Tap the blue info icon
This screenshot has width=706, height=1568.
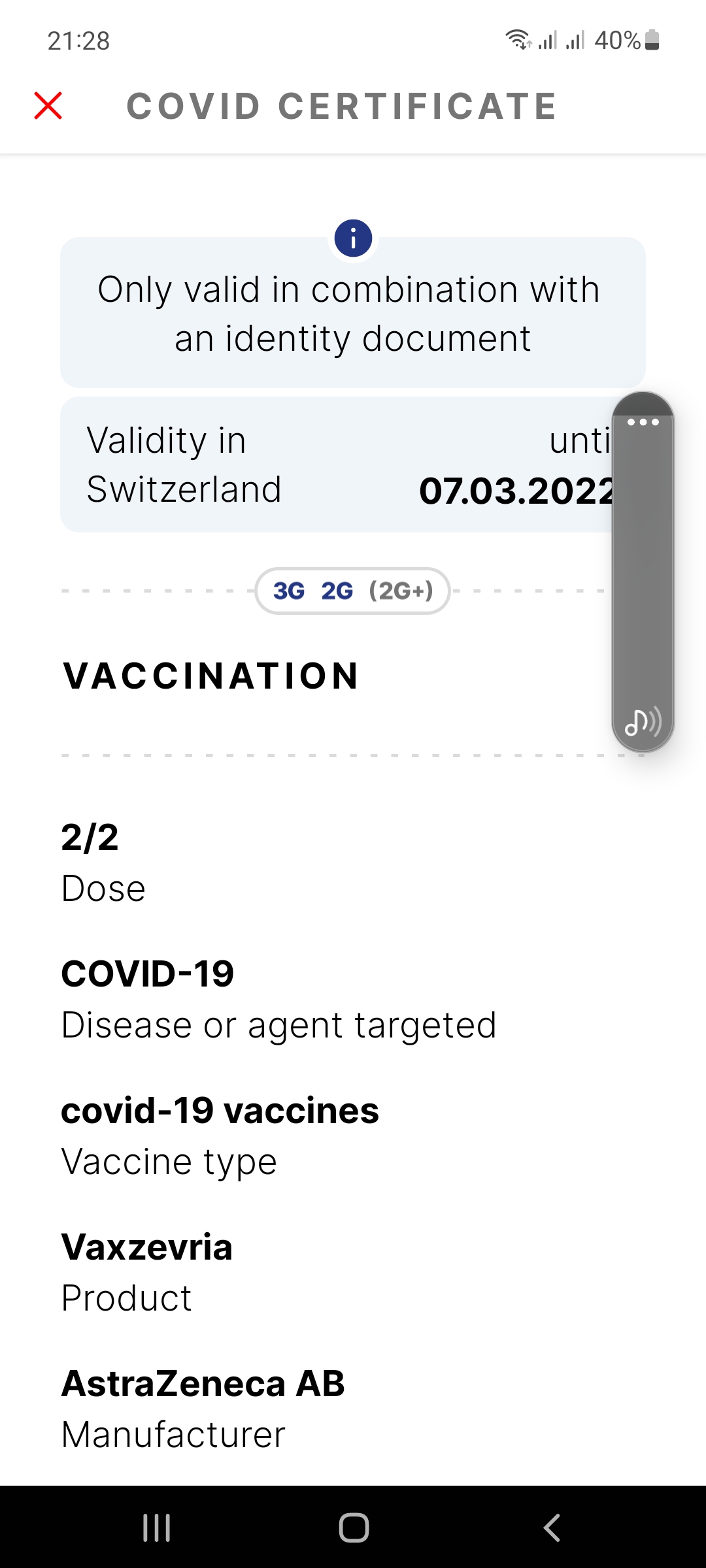353,238
